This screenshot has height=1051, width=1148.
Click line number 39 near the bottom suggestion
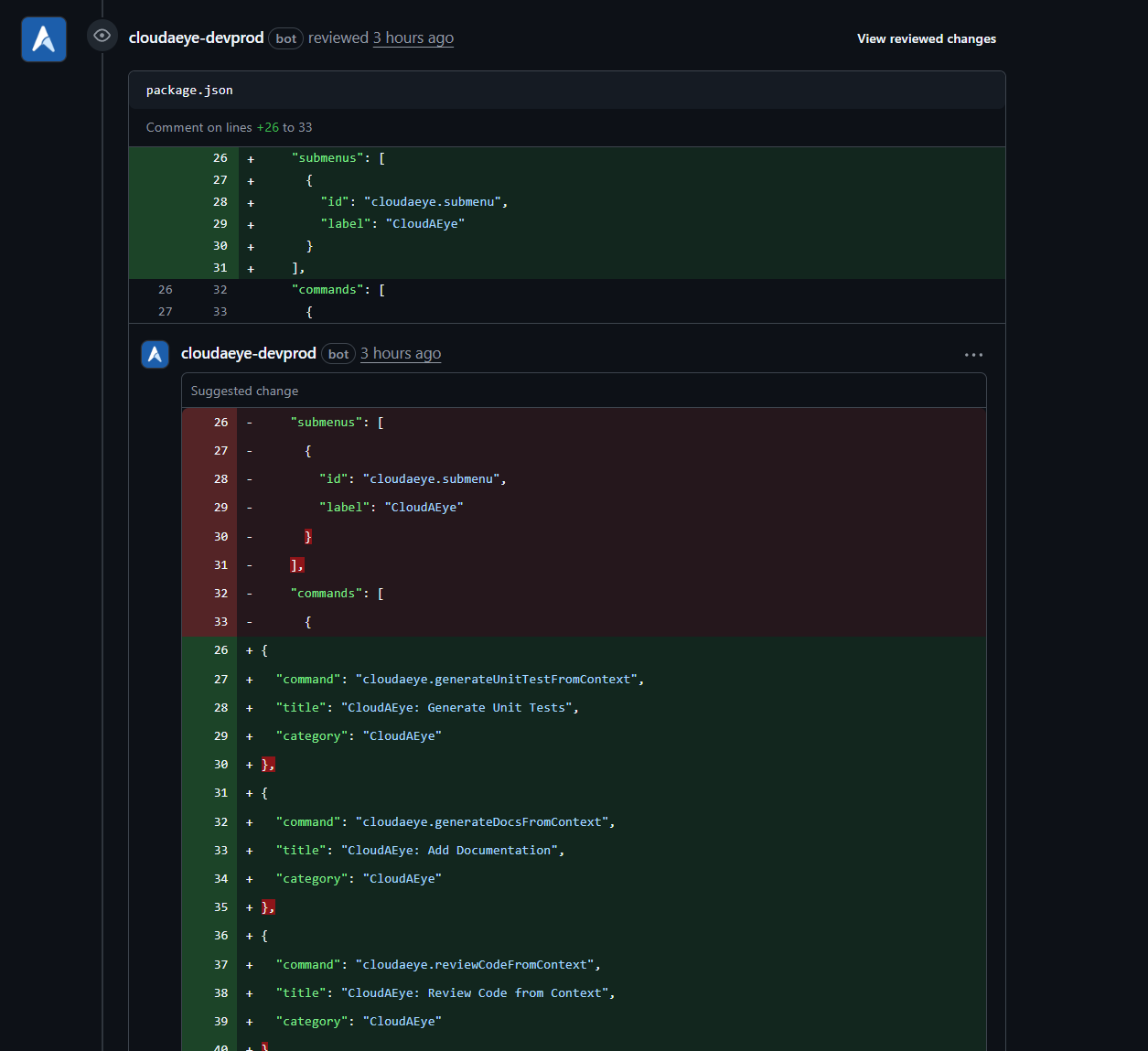point(220,1021)
